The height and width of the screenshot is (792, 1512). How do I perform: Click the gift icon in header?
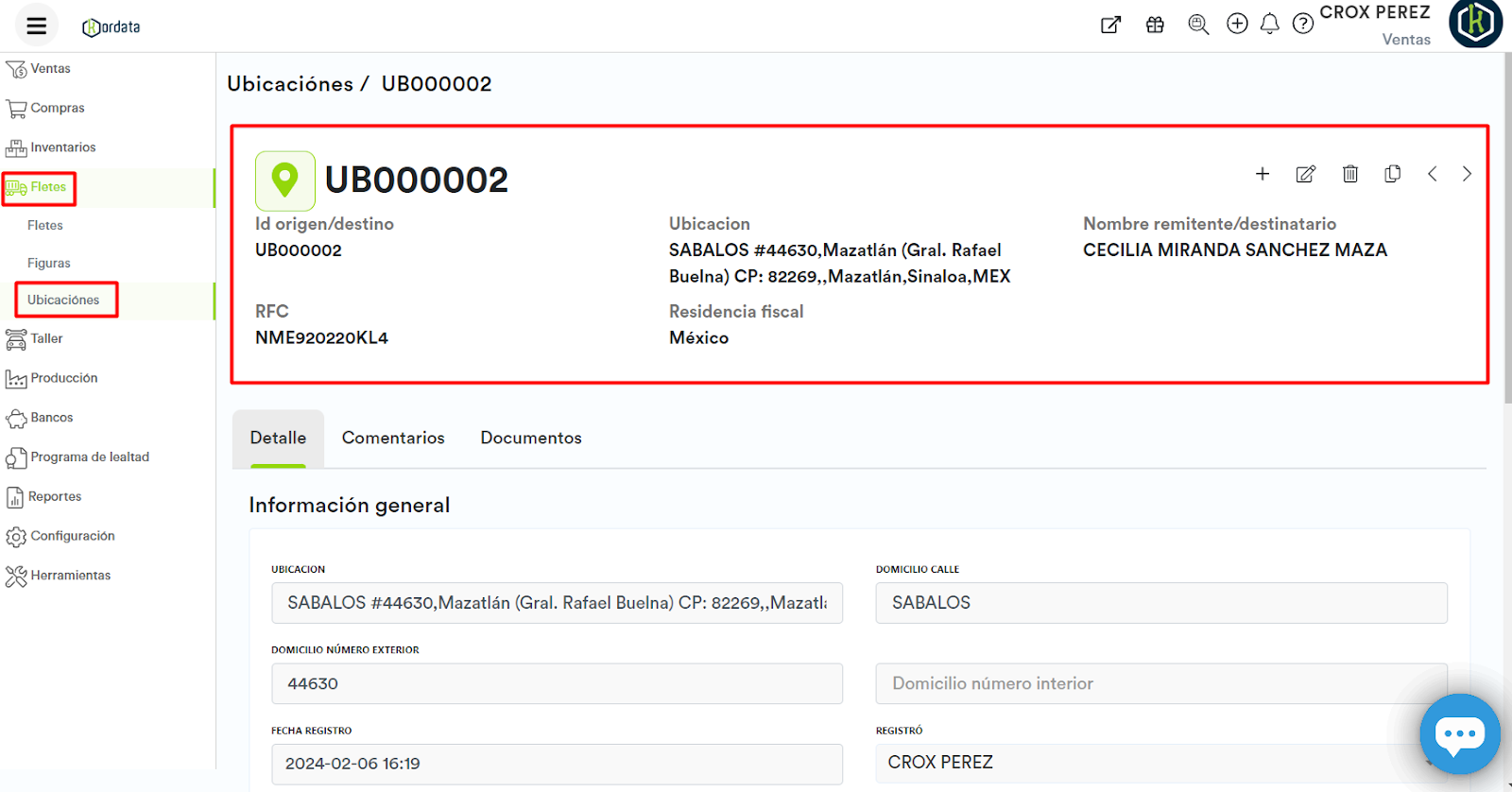pos(1155,25)
